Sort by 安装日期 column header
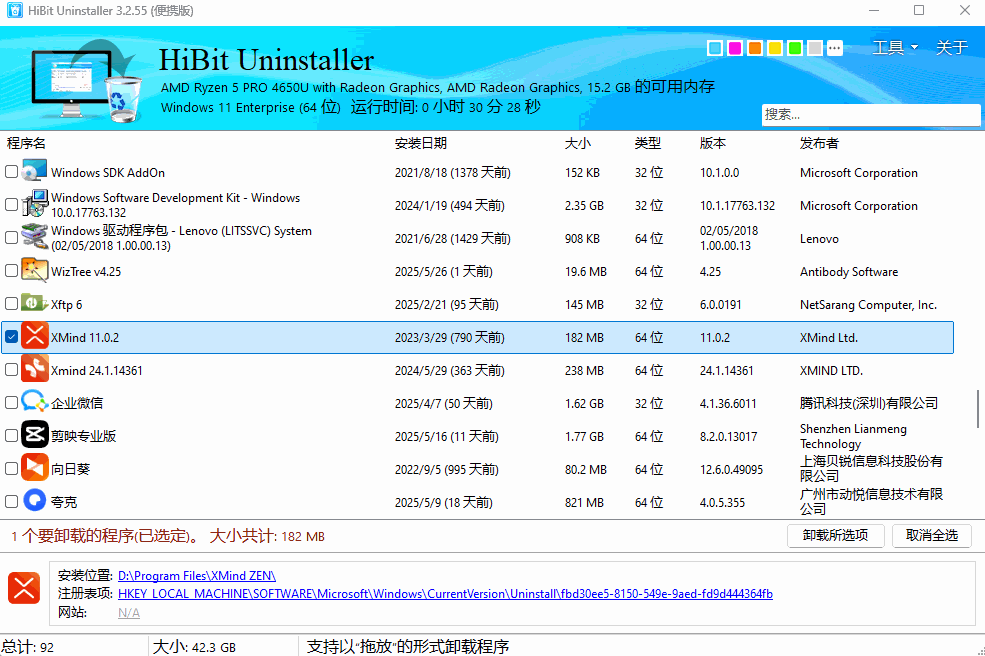This screenshot has width=985, height=656. click(x=420, y=143)
